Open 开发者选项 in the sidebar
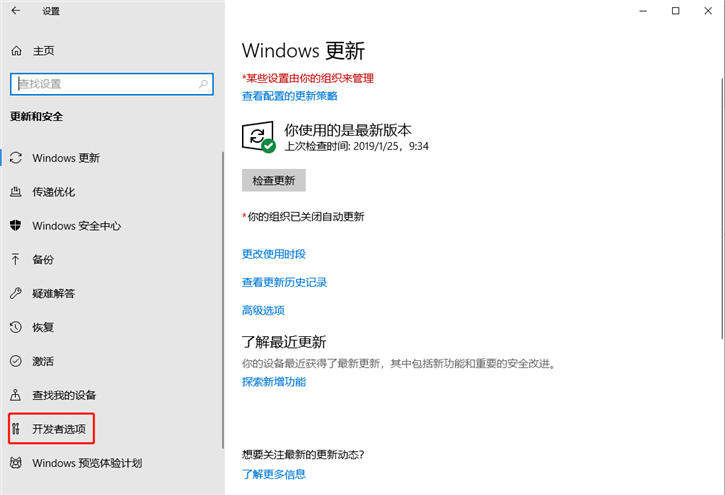Image resolution: width=725 pixels, height=495 pixels. (x=58, y=430)
